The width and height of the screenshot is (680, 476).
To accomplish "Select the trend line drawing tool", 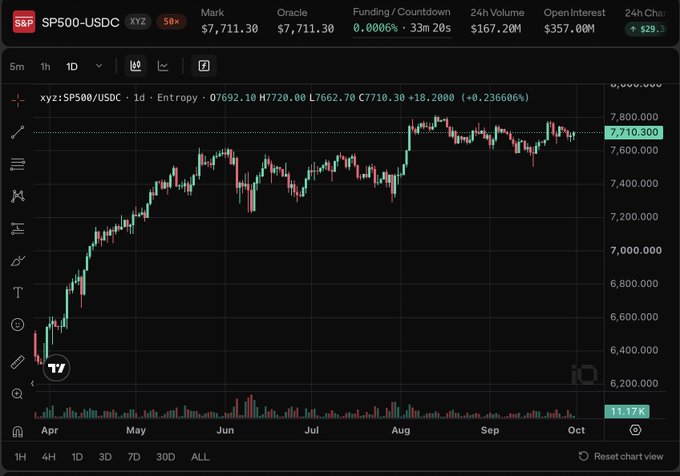I will tap(18, 132).
